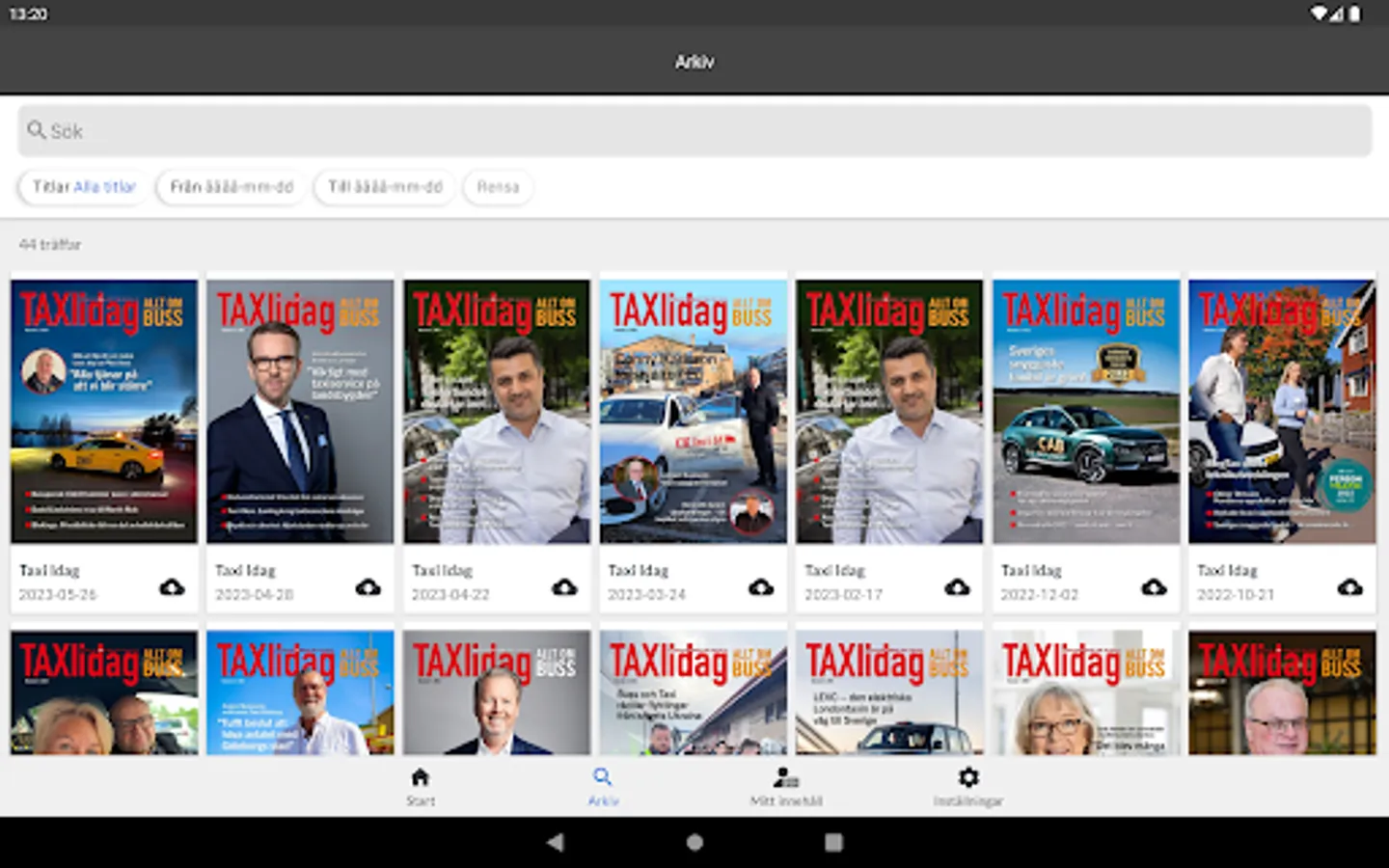The width and height of the screenshot is (1389, 868).
Task: Tap the Wi-Fi icon in the status bar
Action: point(1319,14)
